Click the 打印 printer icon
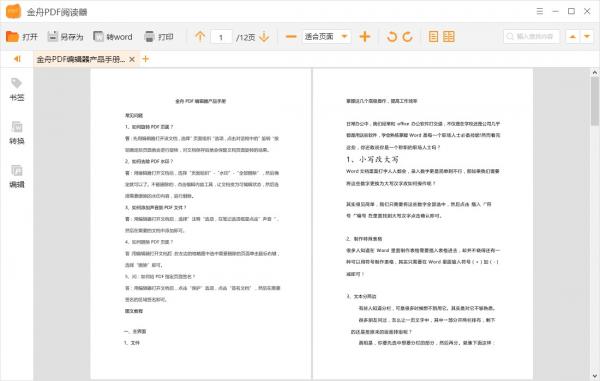 tap(149, 37)
